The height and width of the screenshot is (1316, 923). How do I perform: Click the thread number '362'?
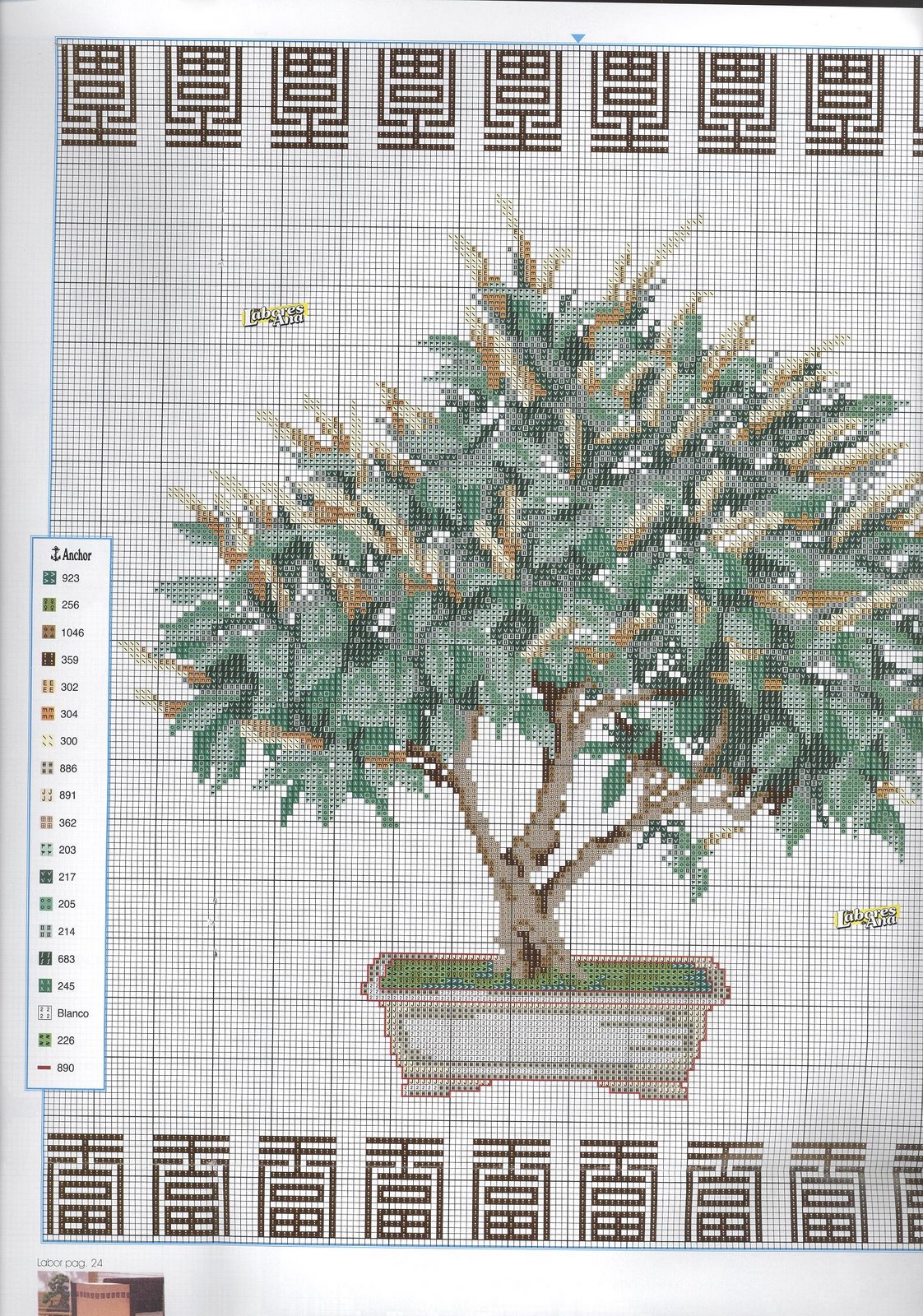tap(68, 822)
